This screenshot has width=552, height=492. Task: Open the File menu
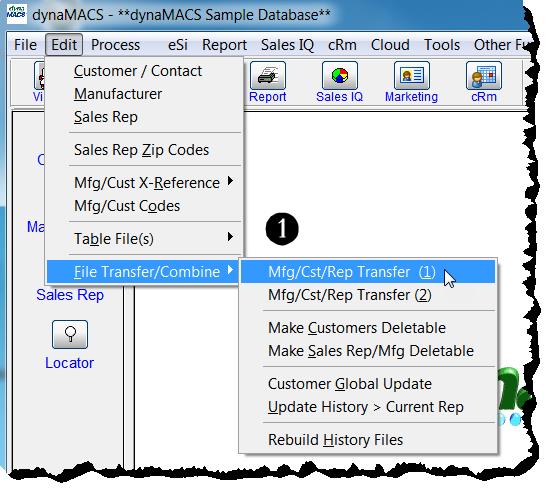(25, 45)
